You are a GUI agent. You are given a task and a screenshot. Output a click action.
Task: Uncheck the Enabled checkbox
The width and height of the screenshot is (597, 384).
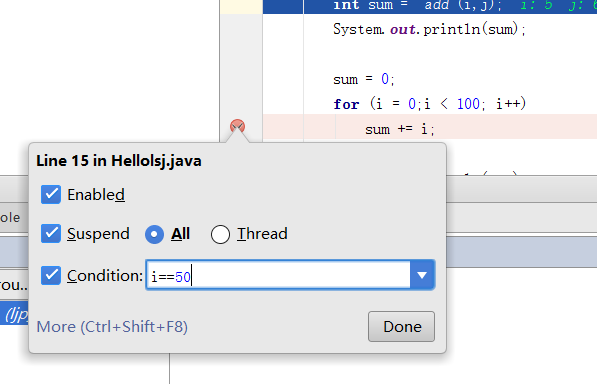click(x=51, y=194)
